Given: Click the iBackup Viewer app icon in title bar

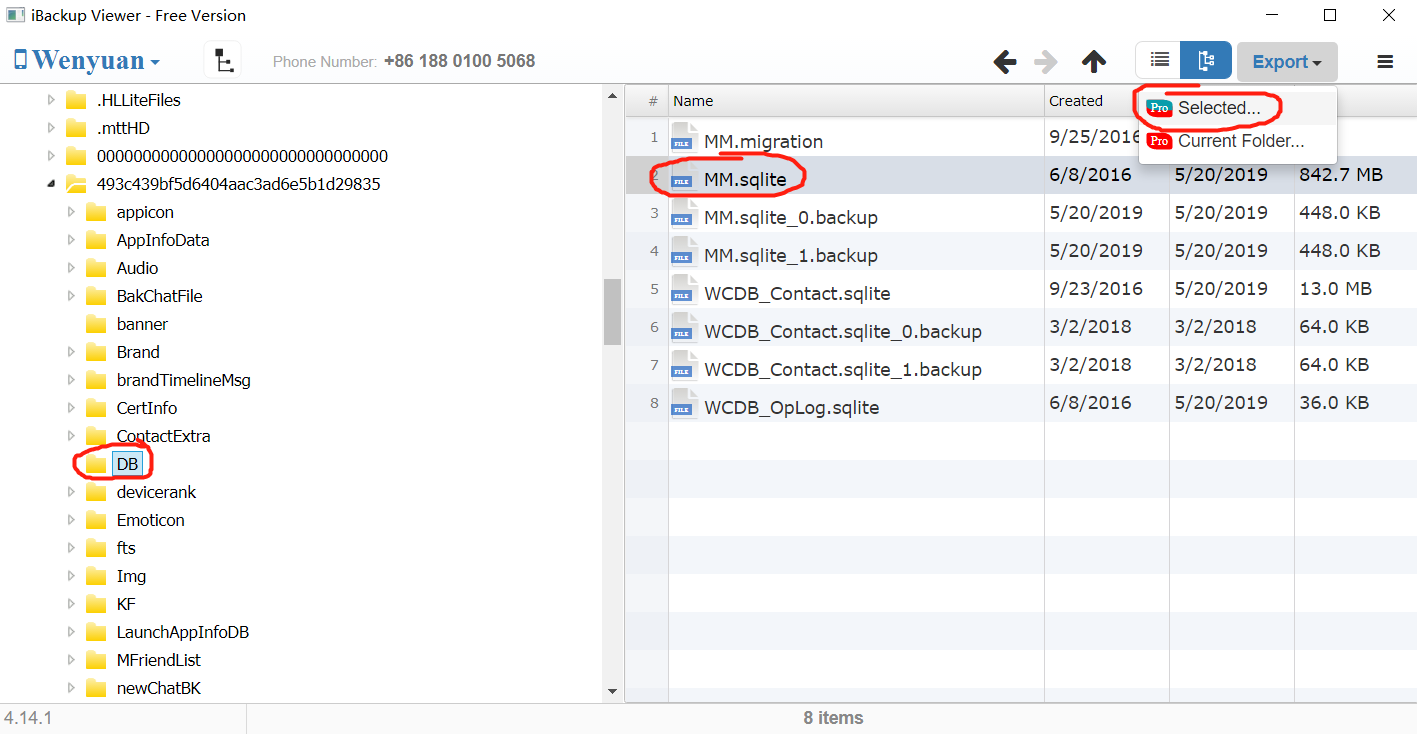Looking at the screenshot, I should [16, 15].
